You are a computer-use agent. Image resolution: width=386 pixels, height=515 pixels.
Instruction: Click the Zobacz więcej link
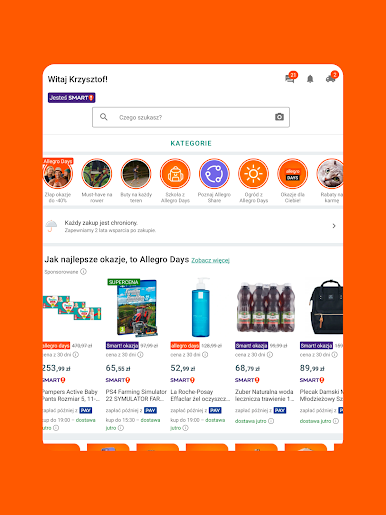pos(210,260)
